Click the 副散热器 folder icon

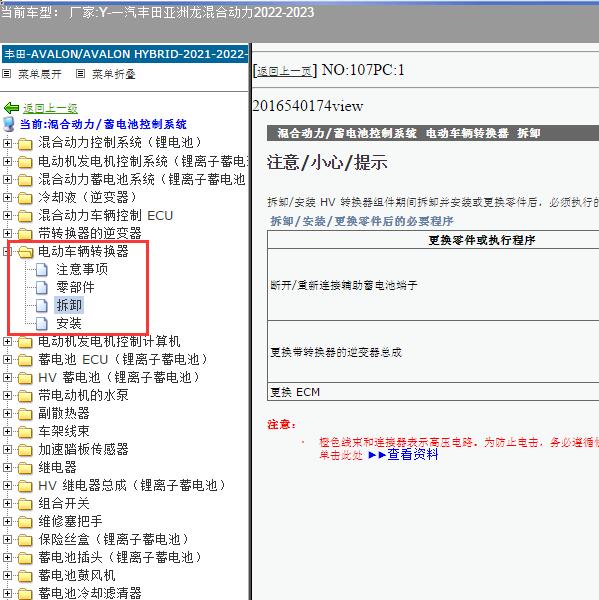pos(25,414)
